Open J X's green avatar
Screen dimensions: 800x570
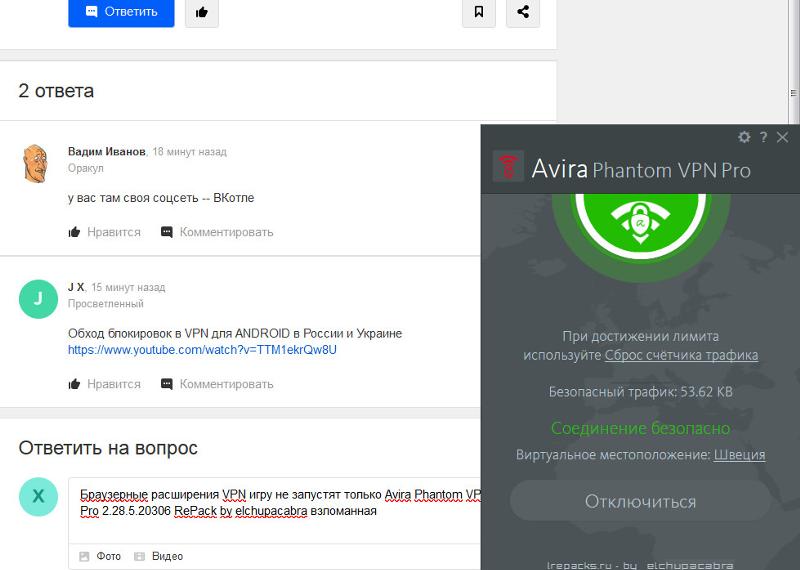(38, 299)
